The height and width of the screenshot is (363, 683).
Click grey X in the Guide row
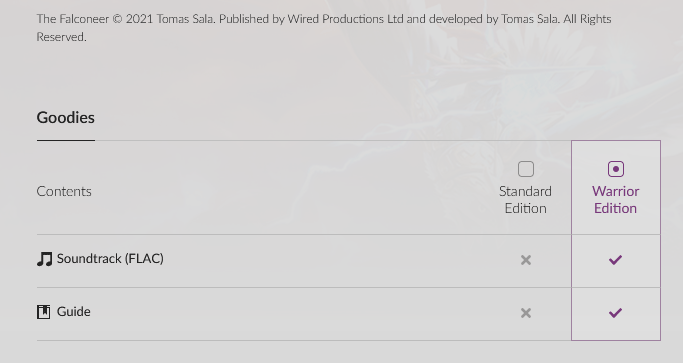point(526,313)
